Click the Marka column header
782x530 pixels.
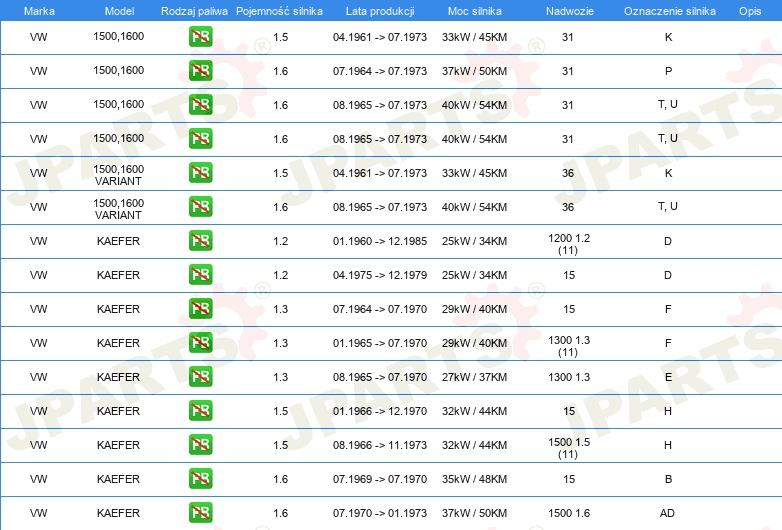pyautogui.click(x=39, y=10)
